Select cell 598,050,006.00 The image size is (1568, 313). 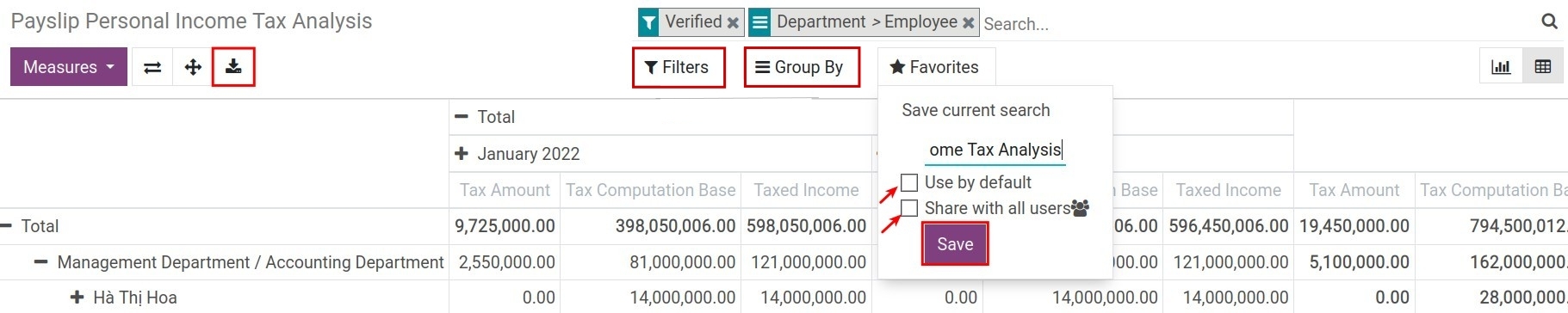click(806, 226)
